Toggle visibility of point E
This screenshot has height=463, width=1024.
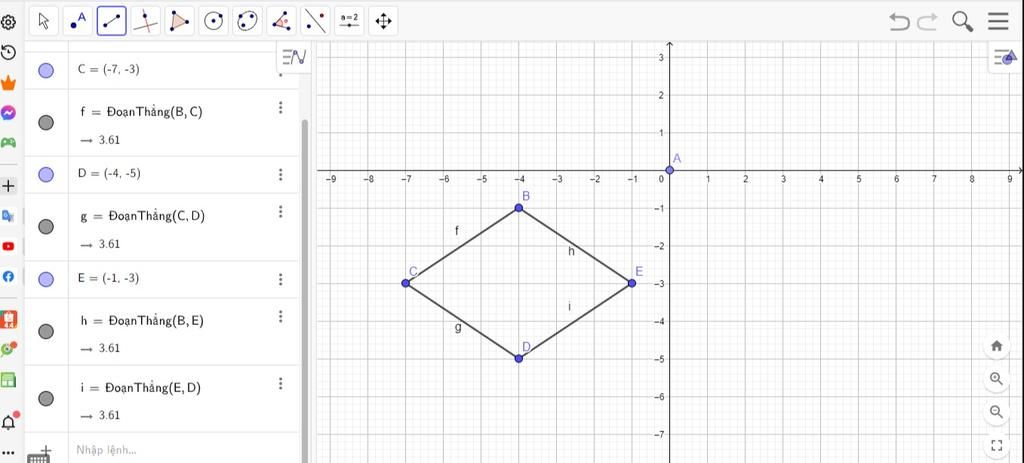pyautogui.click(x=46, y=279)
